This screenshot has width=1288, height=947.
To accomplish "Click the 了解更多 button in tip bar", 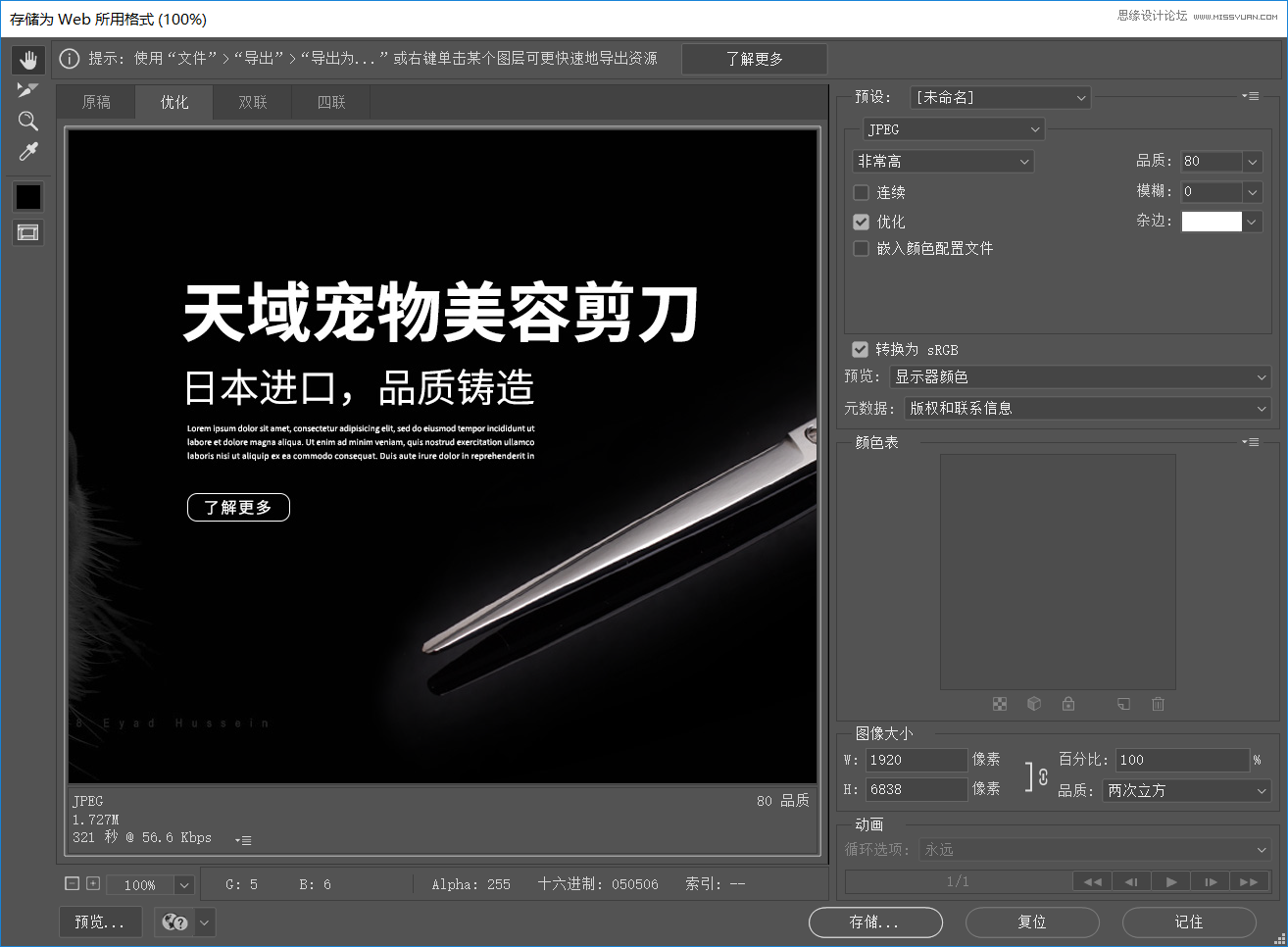I will point(754,59).
